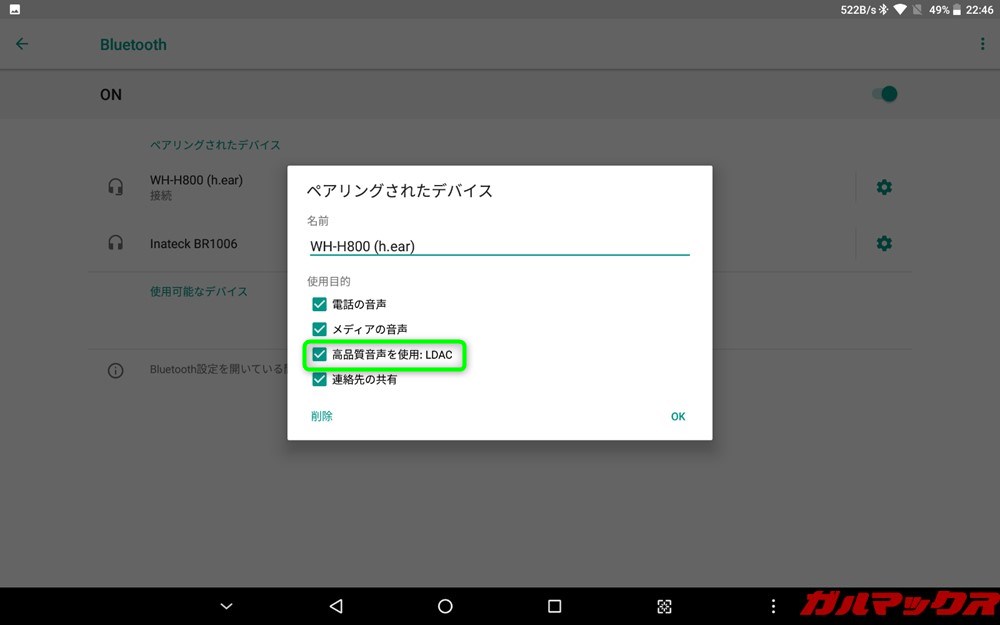Open the Recent Apps square button
The width and height of the screenshot is (1000, 625).
[554, 606]
